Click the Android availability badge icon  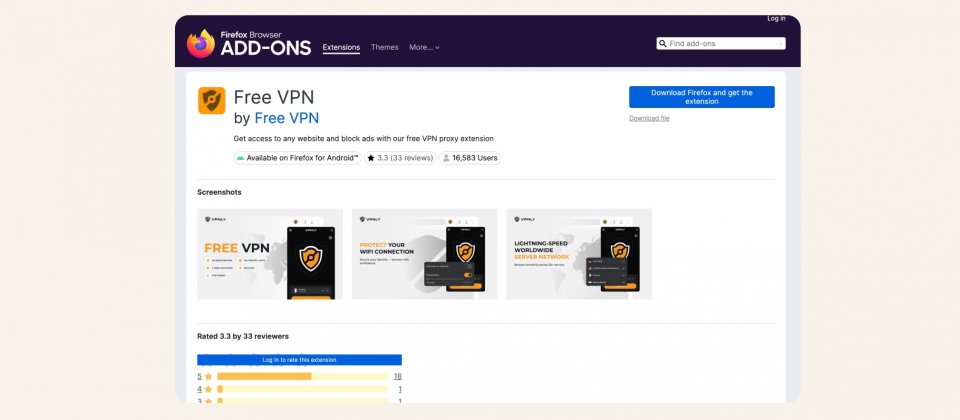(240, 158)
